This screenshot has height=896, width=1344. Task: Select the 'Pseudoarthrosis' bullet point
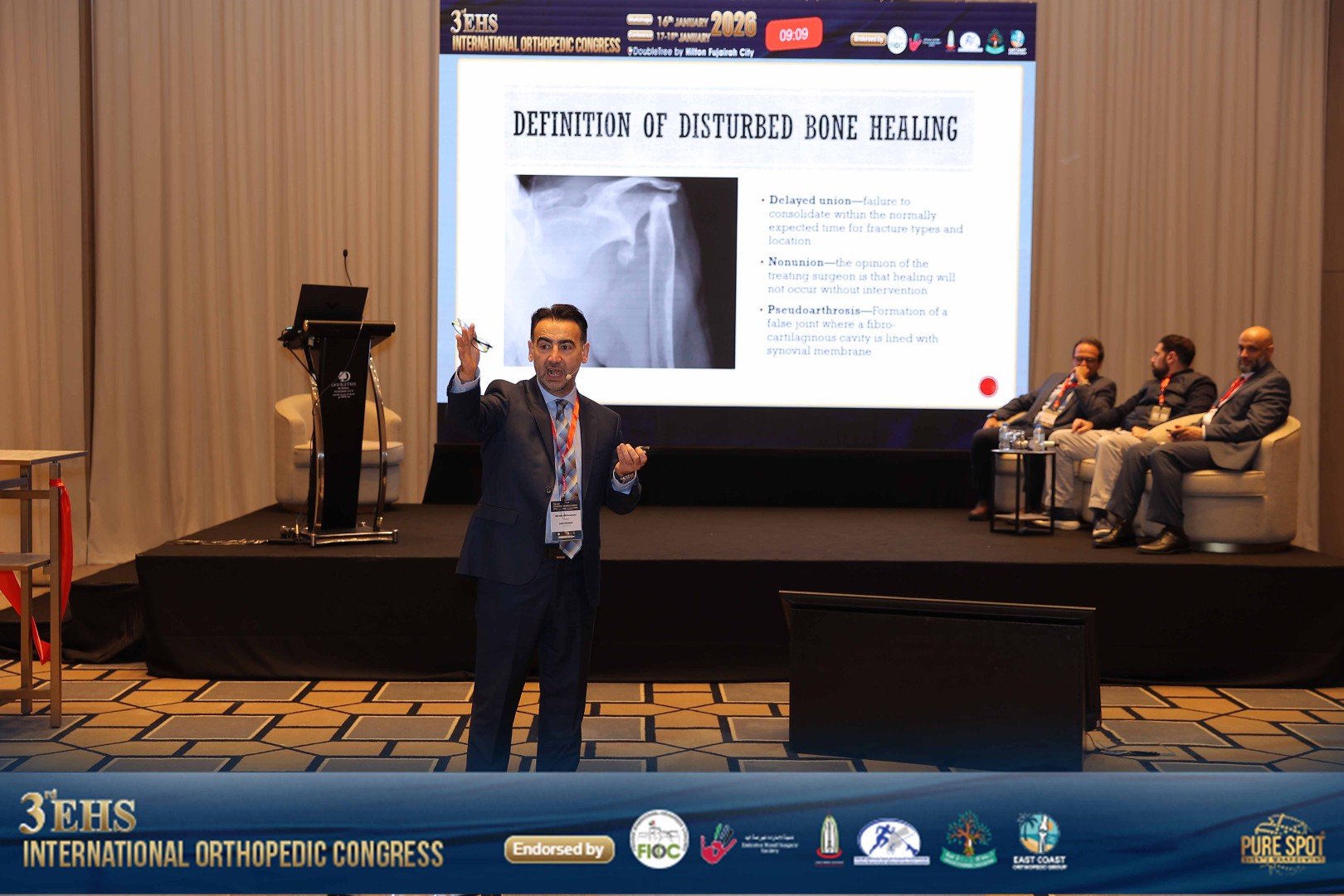tap(855, 330)
